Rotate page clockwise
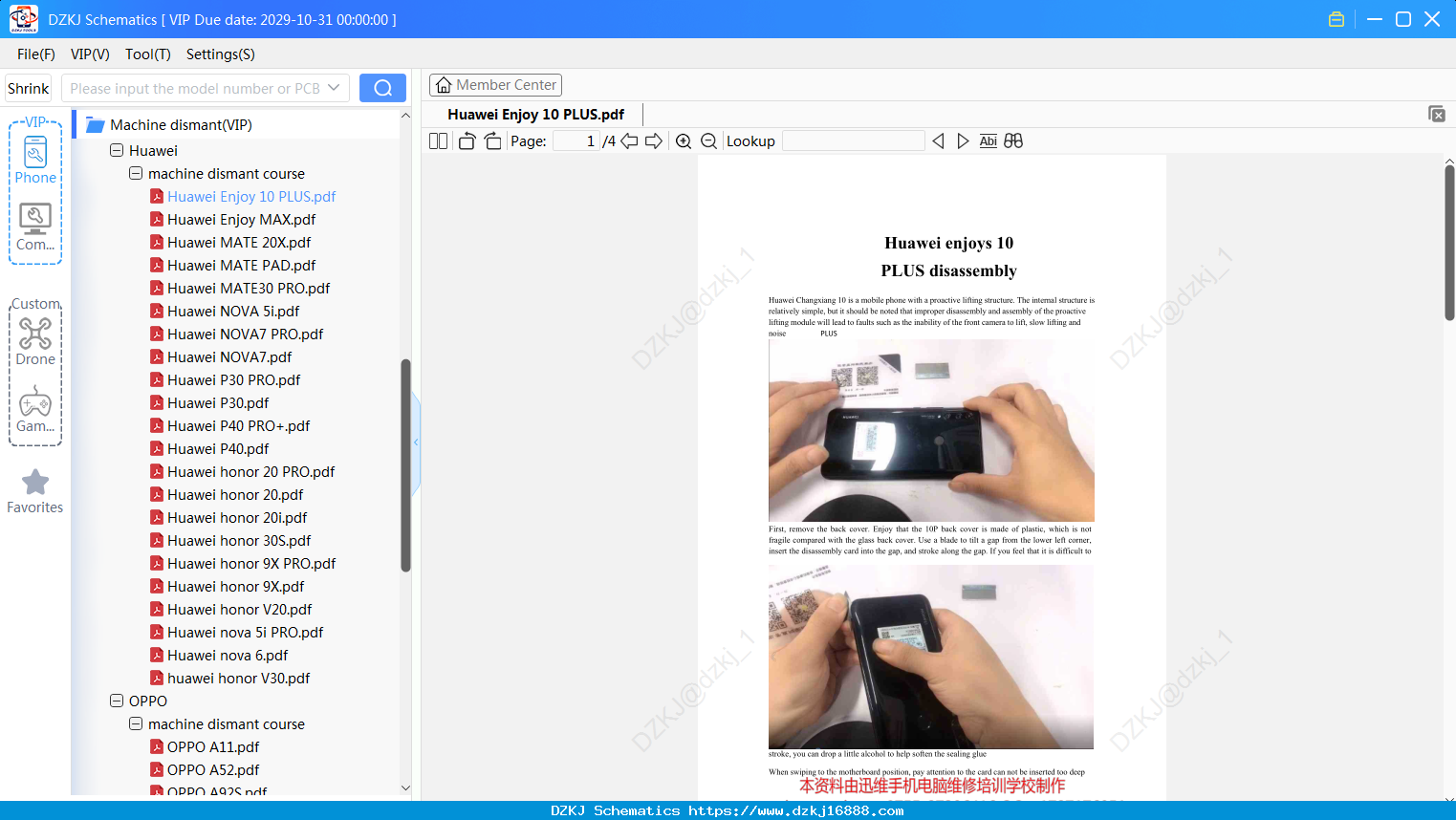The width and height of the screenshot is (1456, 820). [492, 141]
